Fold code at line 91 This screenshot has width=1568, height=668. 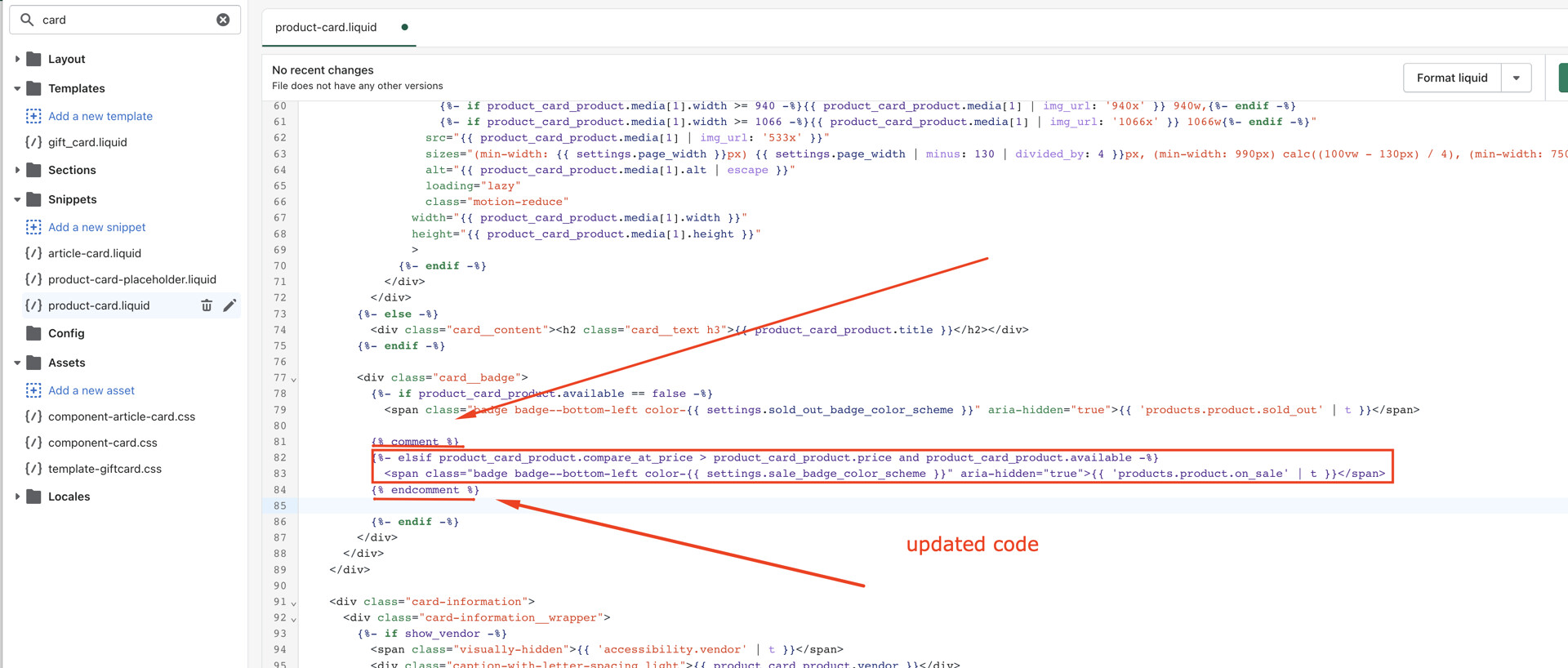point(294,603)
